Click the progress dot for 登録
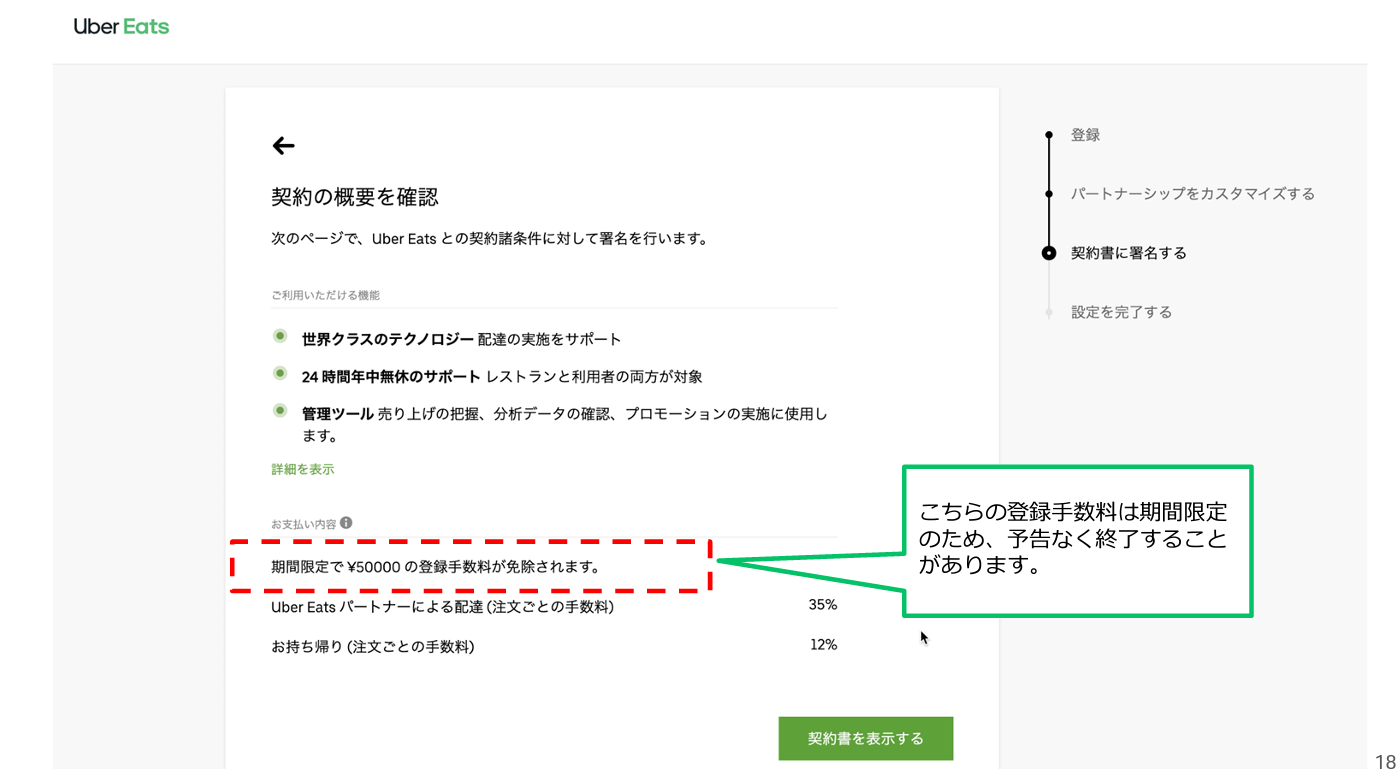This screenshot has height=769, width=1399. tap(1048, 134)
